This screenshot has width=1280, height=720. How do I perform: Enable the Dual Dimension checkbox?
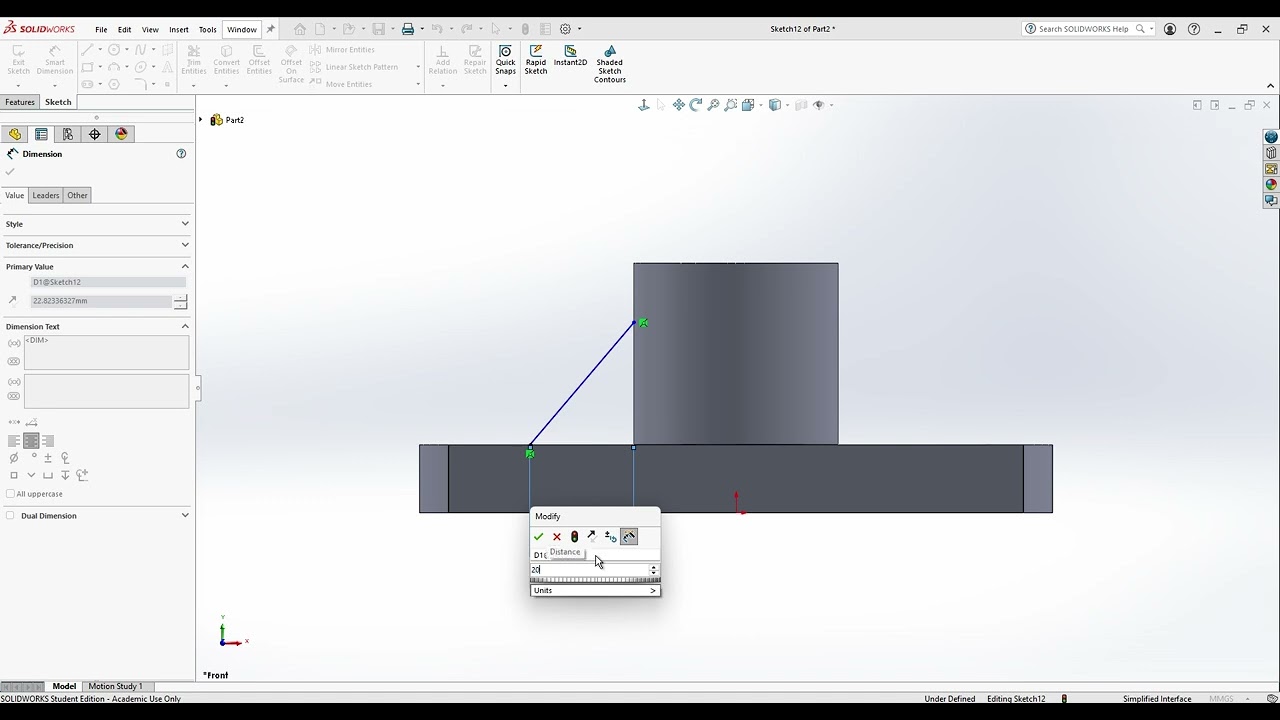pyautogui.click(x=11, y=516)
